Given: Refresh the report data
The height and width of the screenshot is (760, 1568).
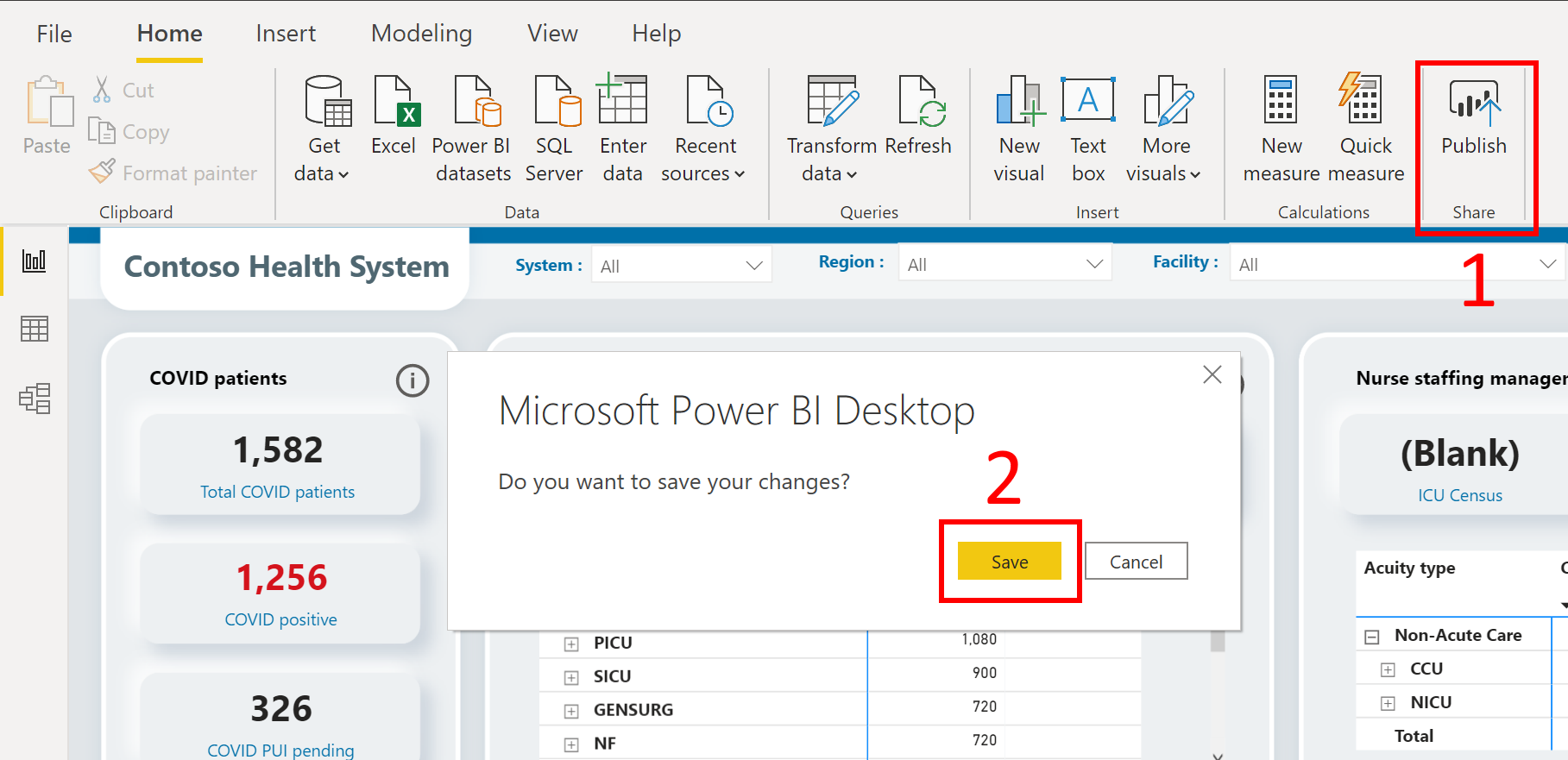Looking at the screenshot, I should click(x=918, y=116).
